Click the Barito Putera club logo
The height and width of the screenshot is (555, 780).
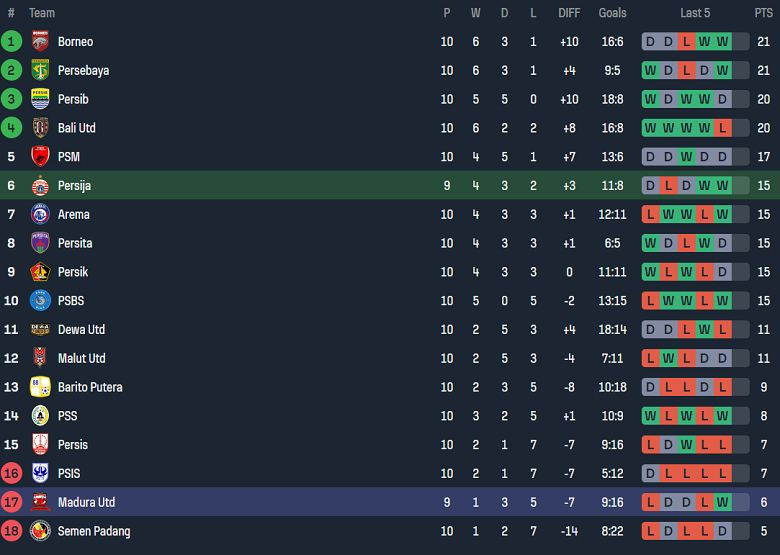[40, 387]
